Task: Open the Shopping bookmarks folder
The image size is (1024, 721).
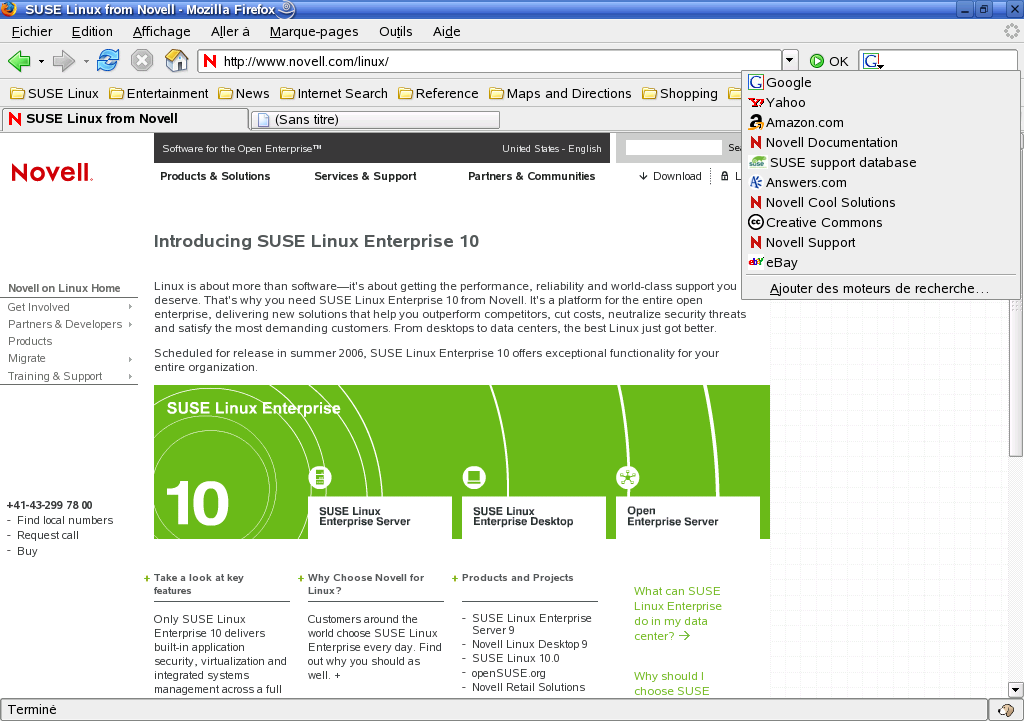Action: (x=680, y=93)
